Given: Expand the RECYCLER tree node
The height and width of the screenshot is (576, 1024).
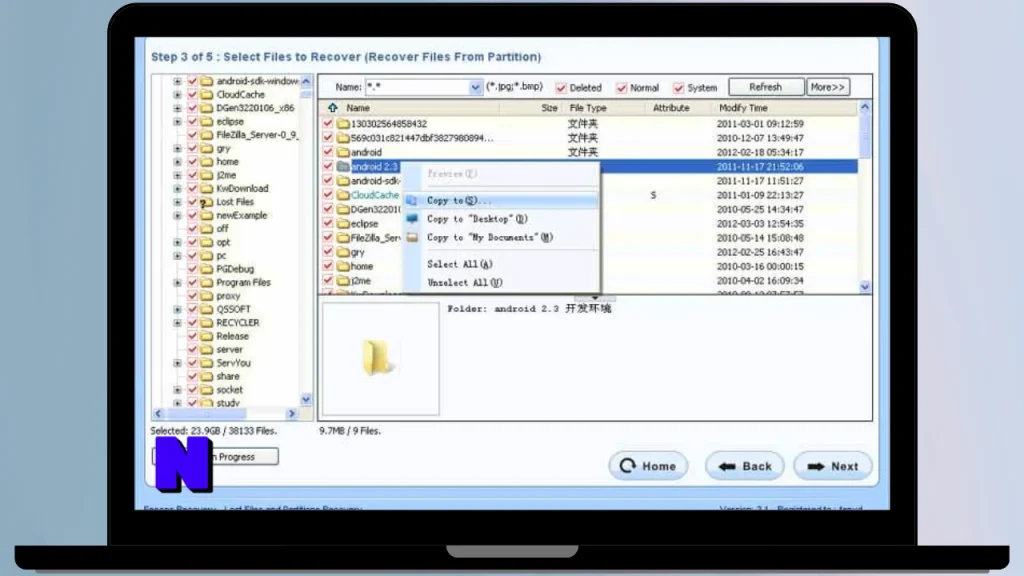Looking at the screenshot, I should (178, 323).
